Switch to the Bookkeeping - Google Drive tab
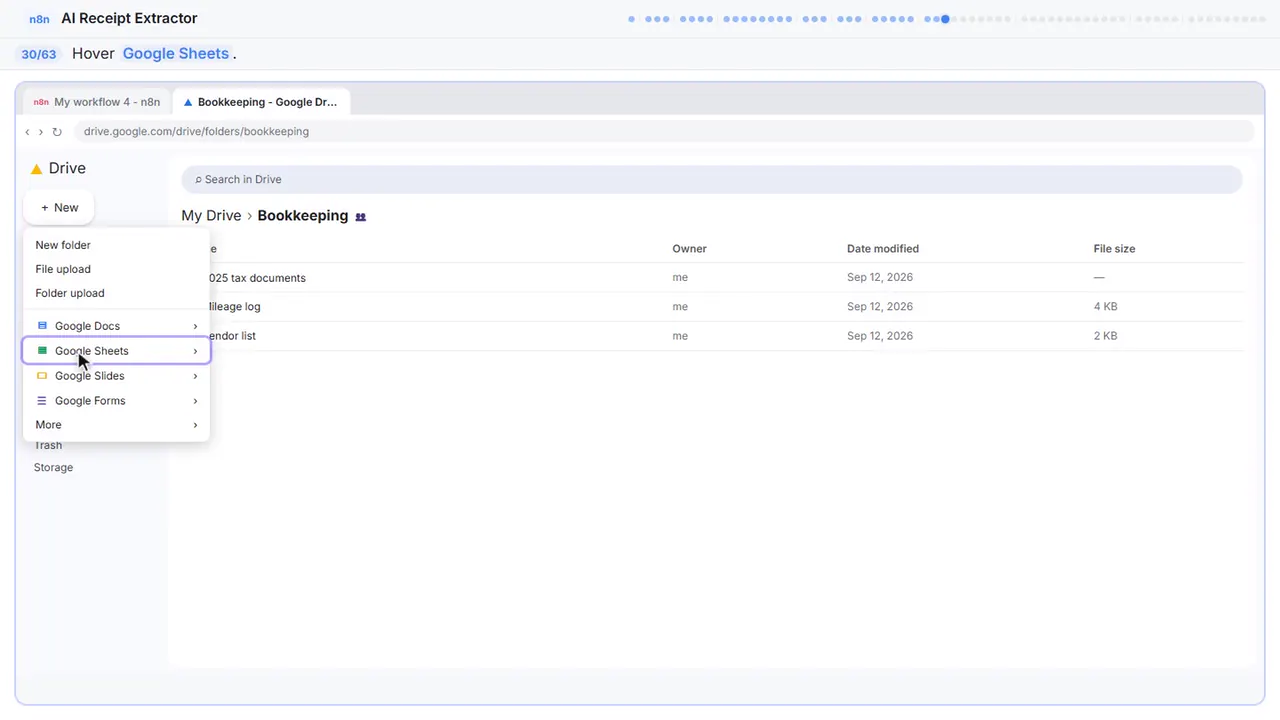This screenshot has width=1280, height=720. point(262,102)
